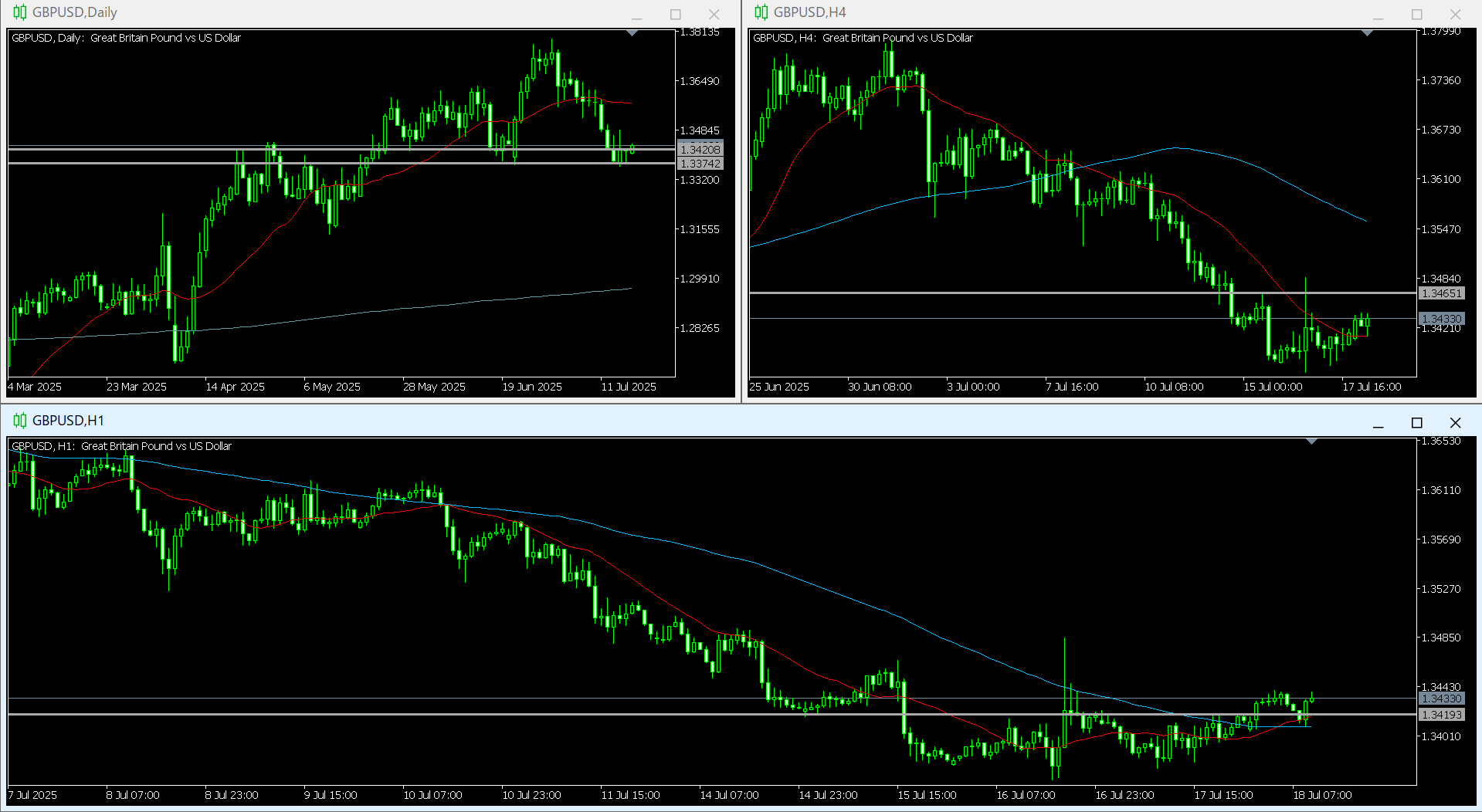Click the 1.36100 scale value on H4 chart
1482x812 pixels.
point(1441,179)
